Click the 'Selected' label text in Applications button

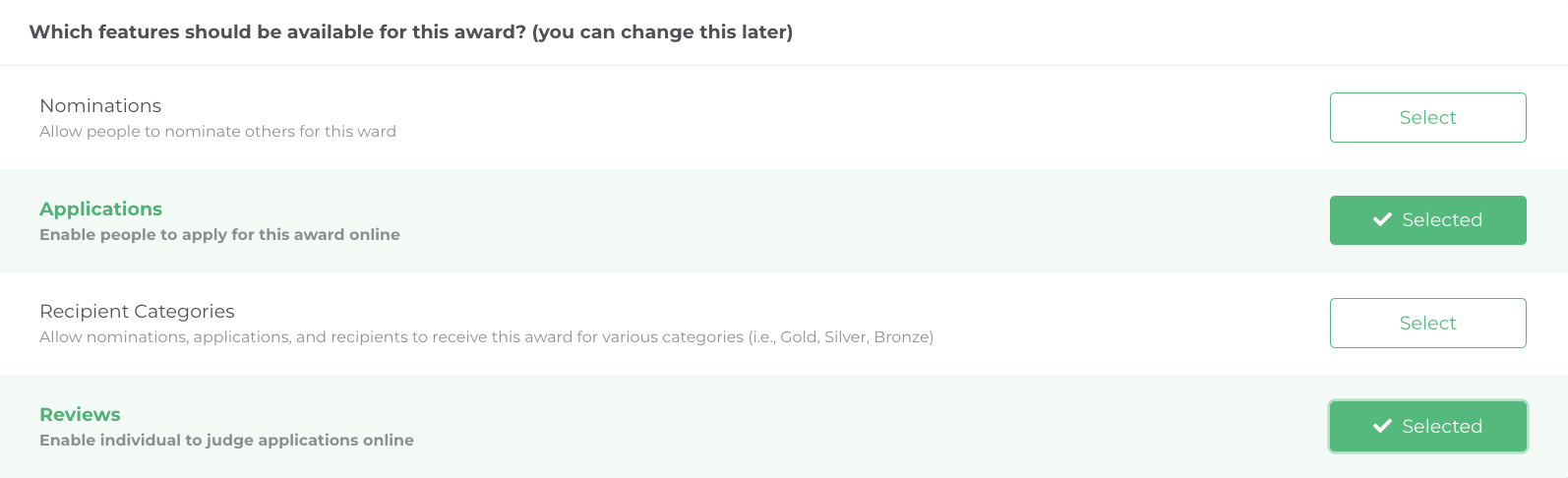click(x=1442, y=220)
